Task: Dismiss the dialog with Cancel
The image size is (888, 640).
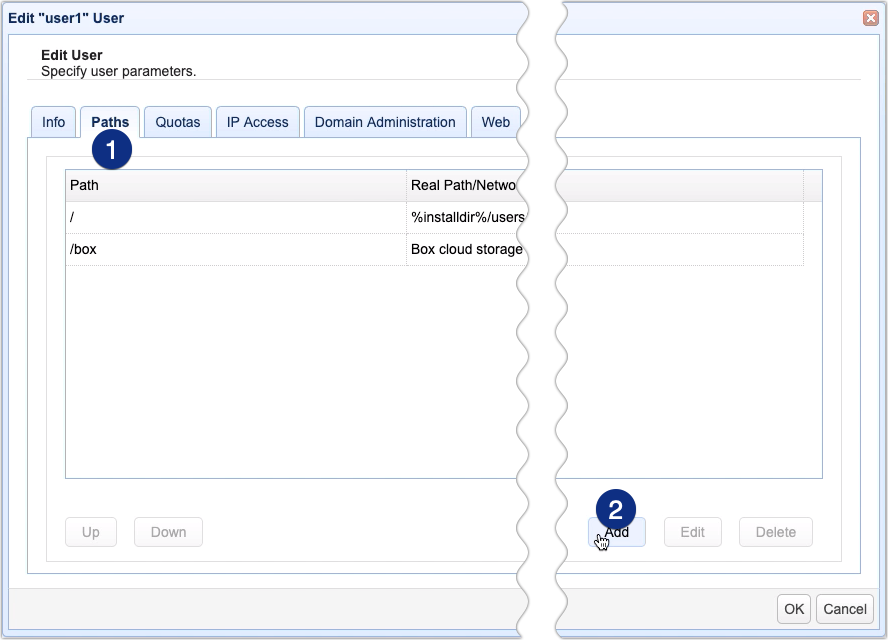Action: tap(844, 608)
